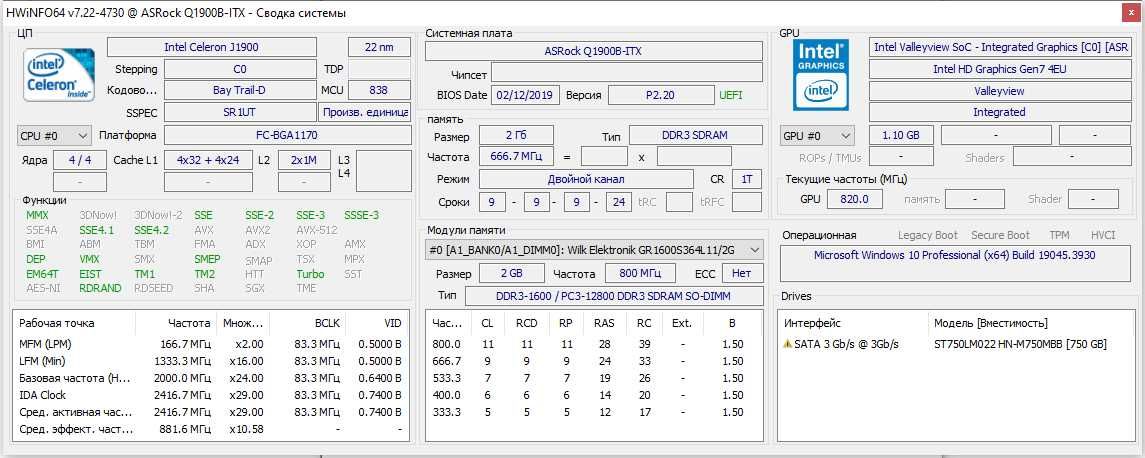Viewport: 1145px width, 458px height.
Task: Click the CR value 1T
Action: click(746, 180)
